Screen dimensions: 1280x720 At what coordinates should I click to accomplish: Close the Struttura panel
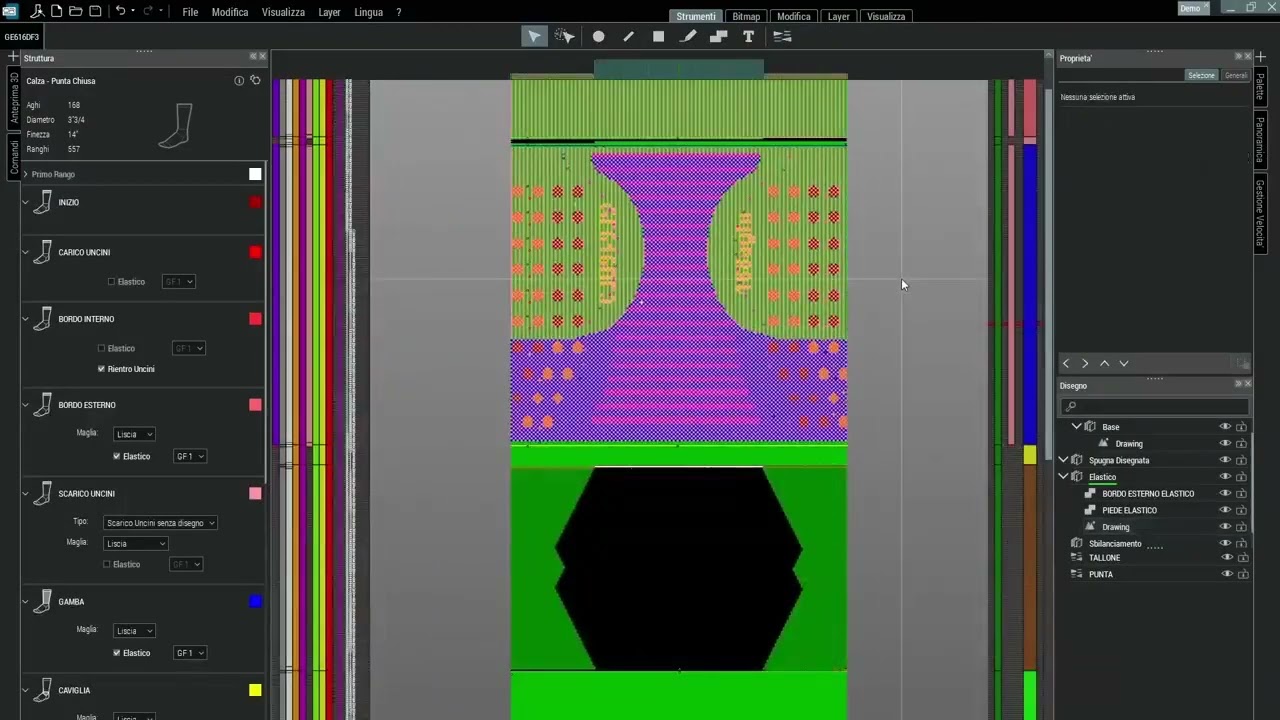(x=262, y=56)
